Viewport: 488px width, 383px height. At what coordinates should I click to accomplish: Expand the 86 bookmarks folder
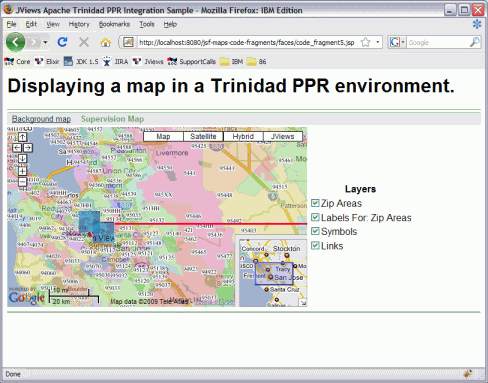(x=256, y=62)
